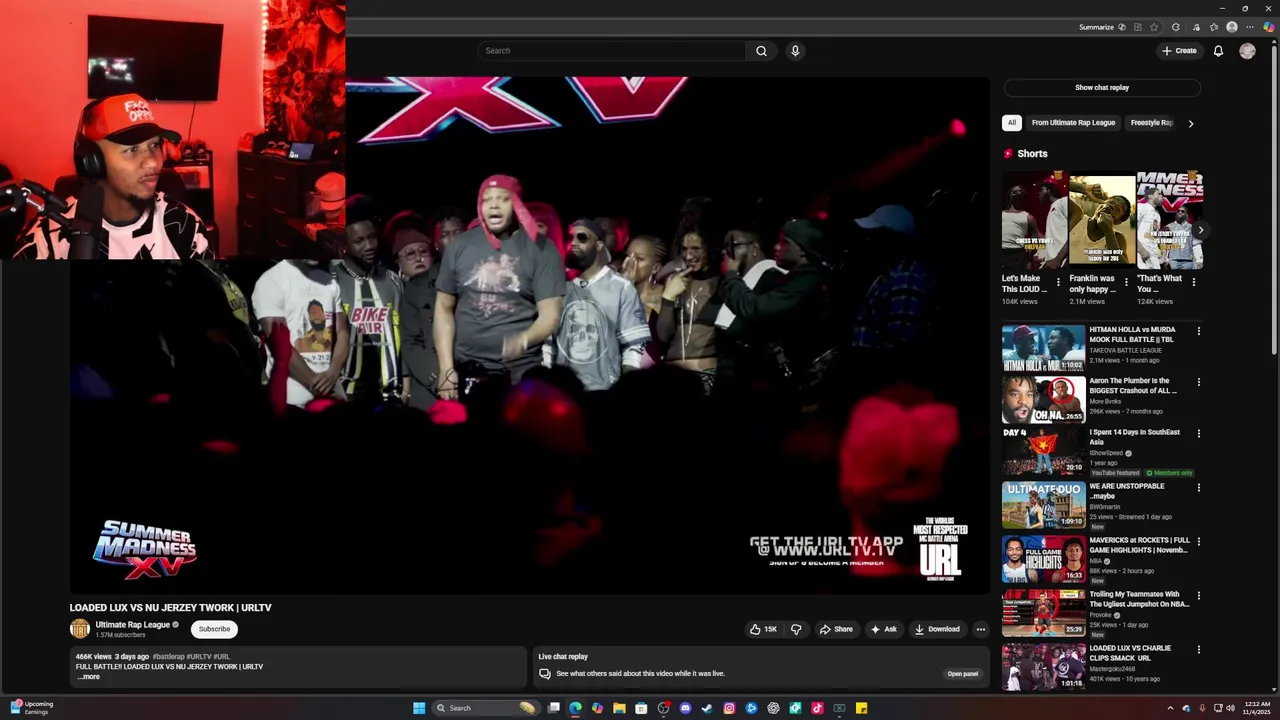Open more actions ellipsis under the video
The height and width of the screenshot is (720, 1280).
click(981, 629)
